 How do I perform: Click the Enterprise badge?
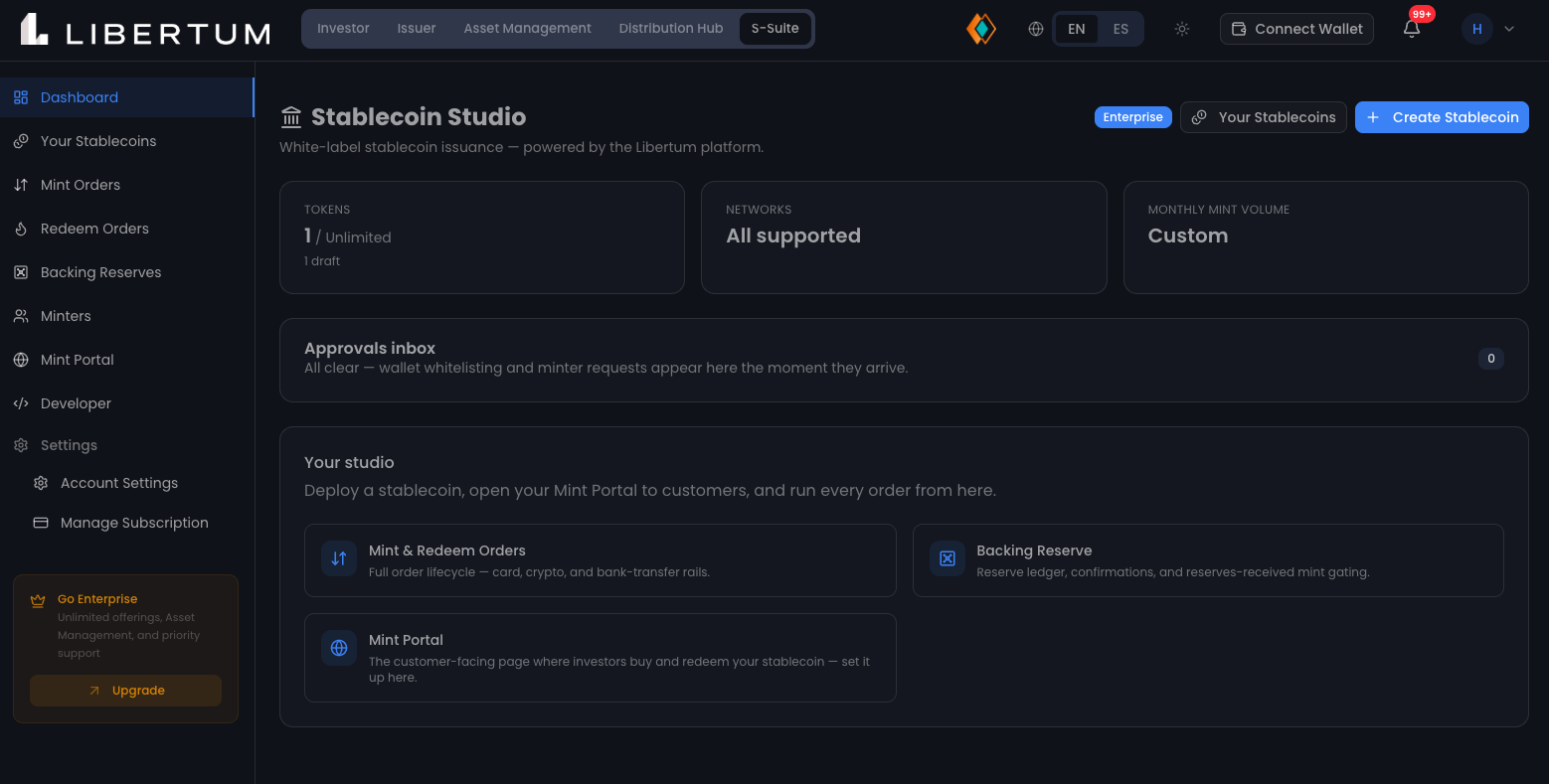1132,117
